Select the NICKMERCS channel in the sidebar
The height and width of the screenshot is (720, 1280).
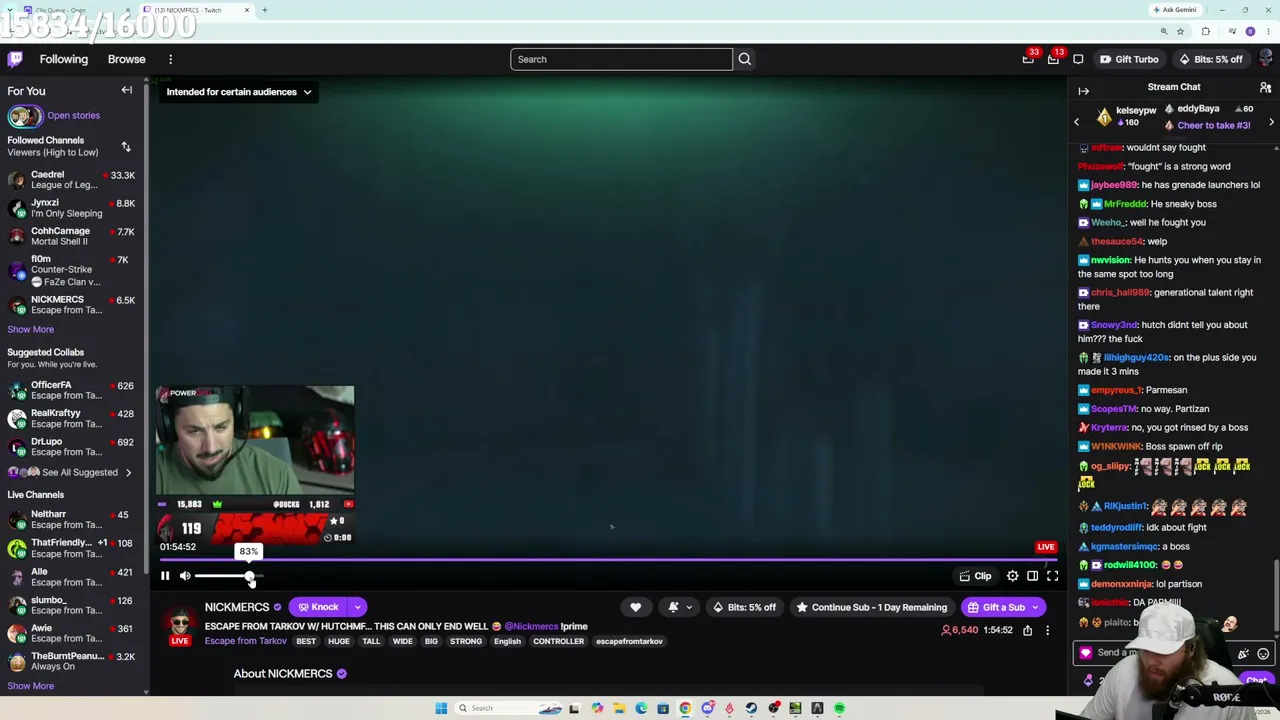pyautogui.click(x=73, y=304)
